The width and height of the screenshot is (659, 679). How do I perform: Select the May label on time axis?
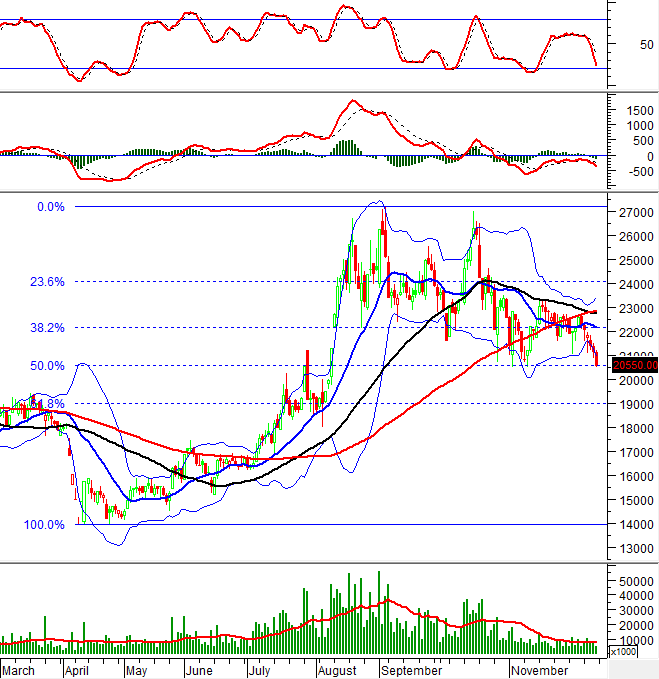(137, 670)
